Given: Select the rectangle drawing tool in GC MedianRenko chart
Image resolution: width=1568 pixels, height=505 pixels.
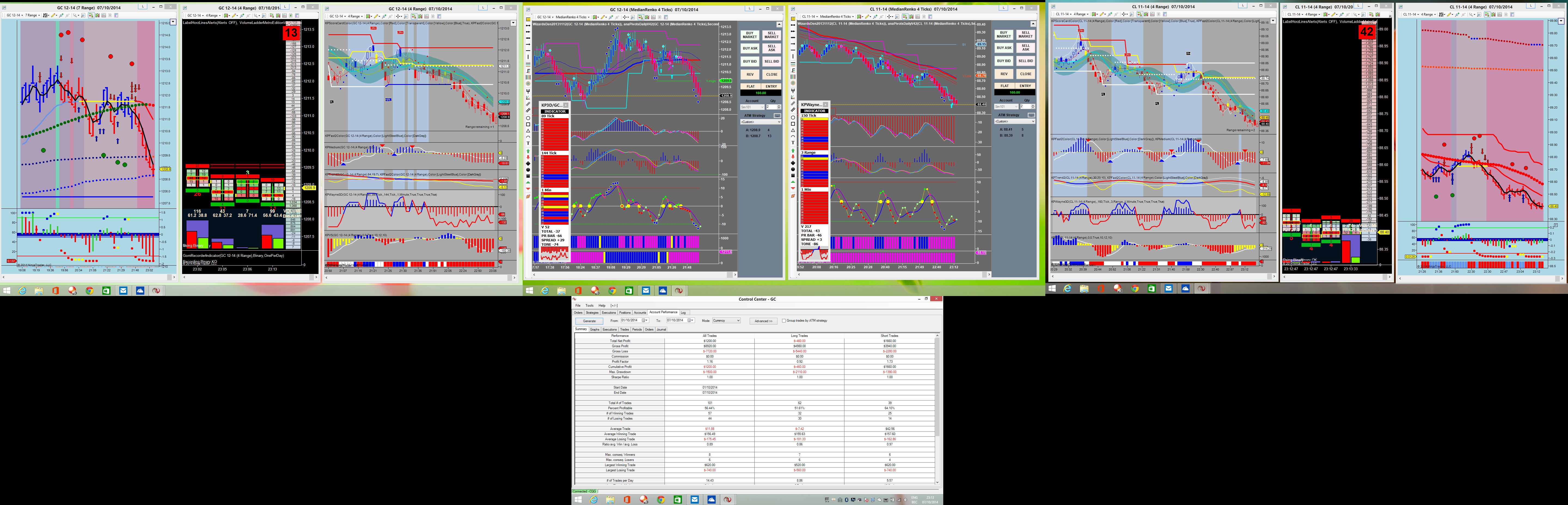Looking at the screenshot, I should (x=528, y=124).
